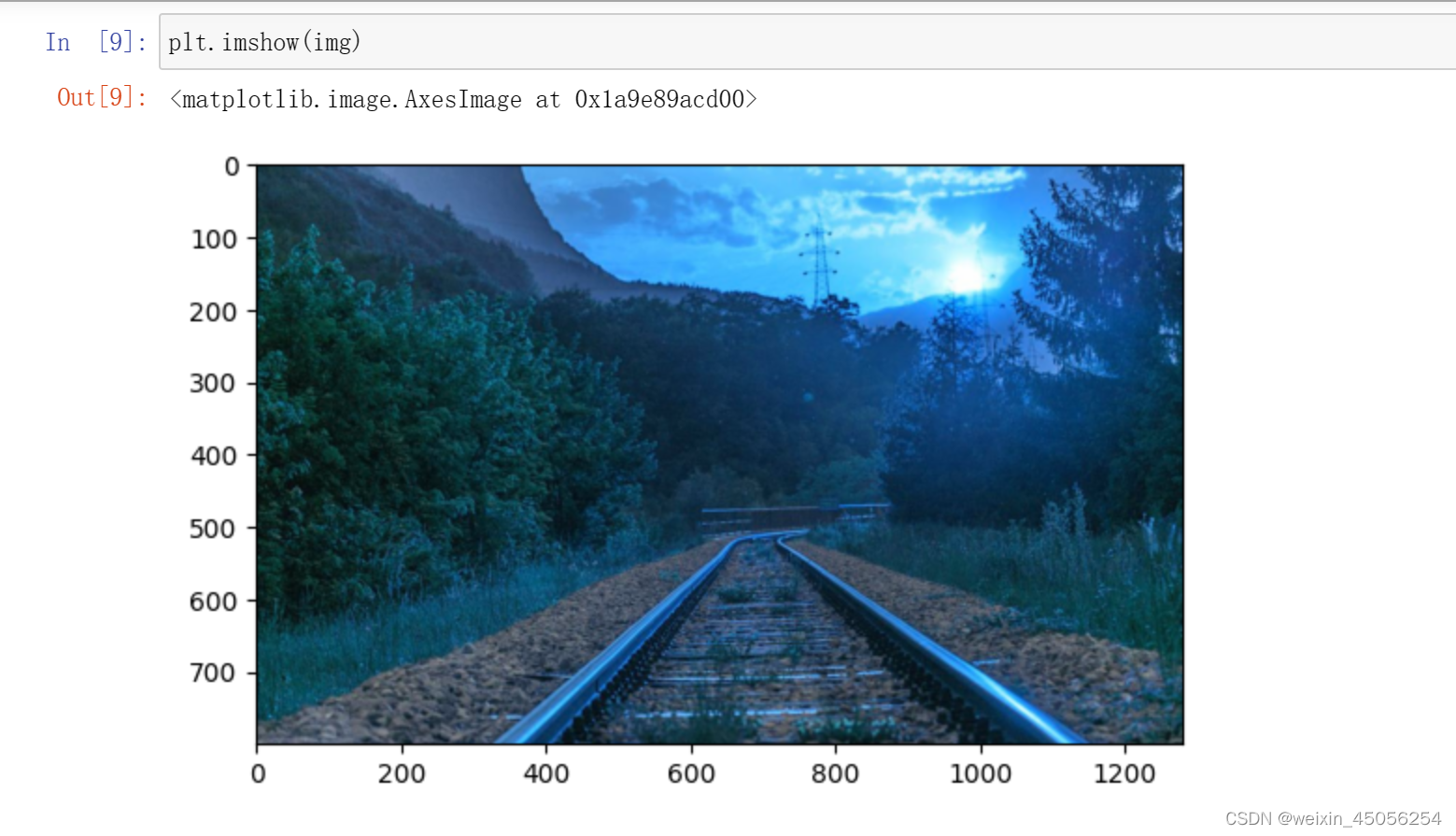Click the x-axis tick label 1000

pos(981,774)
